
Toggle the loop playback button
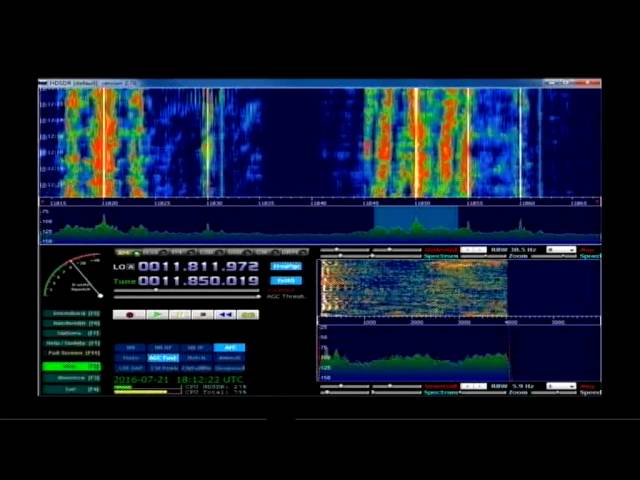click(248, 315)
